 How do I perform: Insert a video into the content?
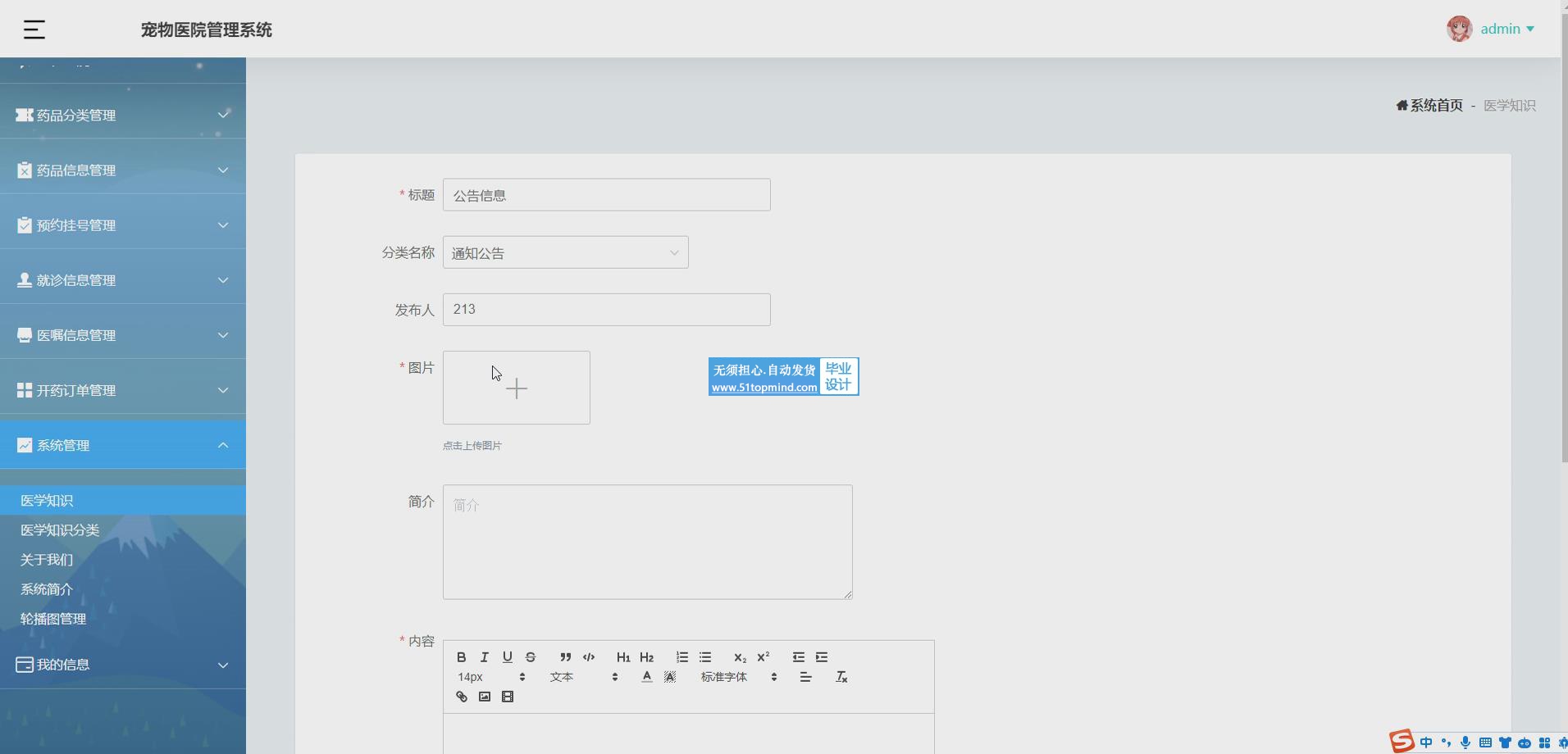(x=508, y=697)
